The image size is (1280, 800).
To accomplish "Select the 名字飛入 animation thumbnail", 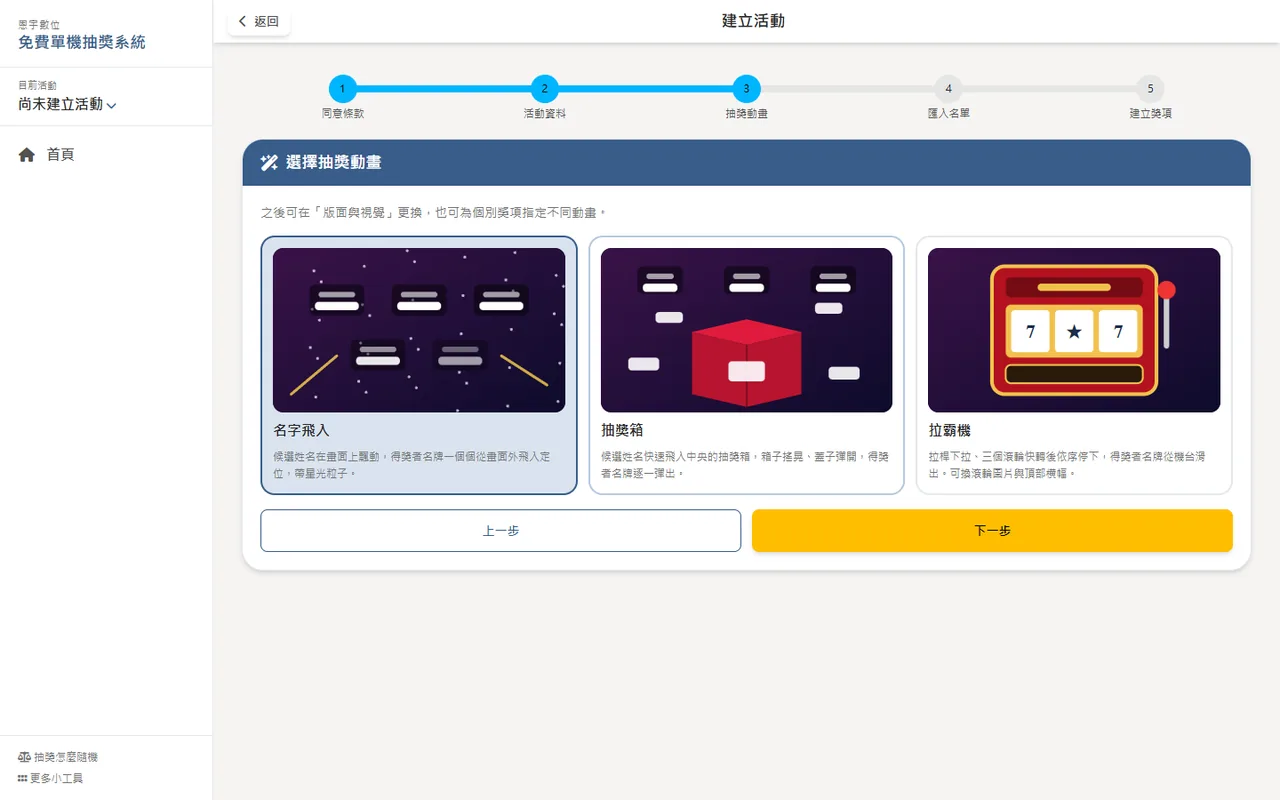I will click(x=419, y=330).
